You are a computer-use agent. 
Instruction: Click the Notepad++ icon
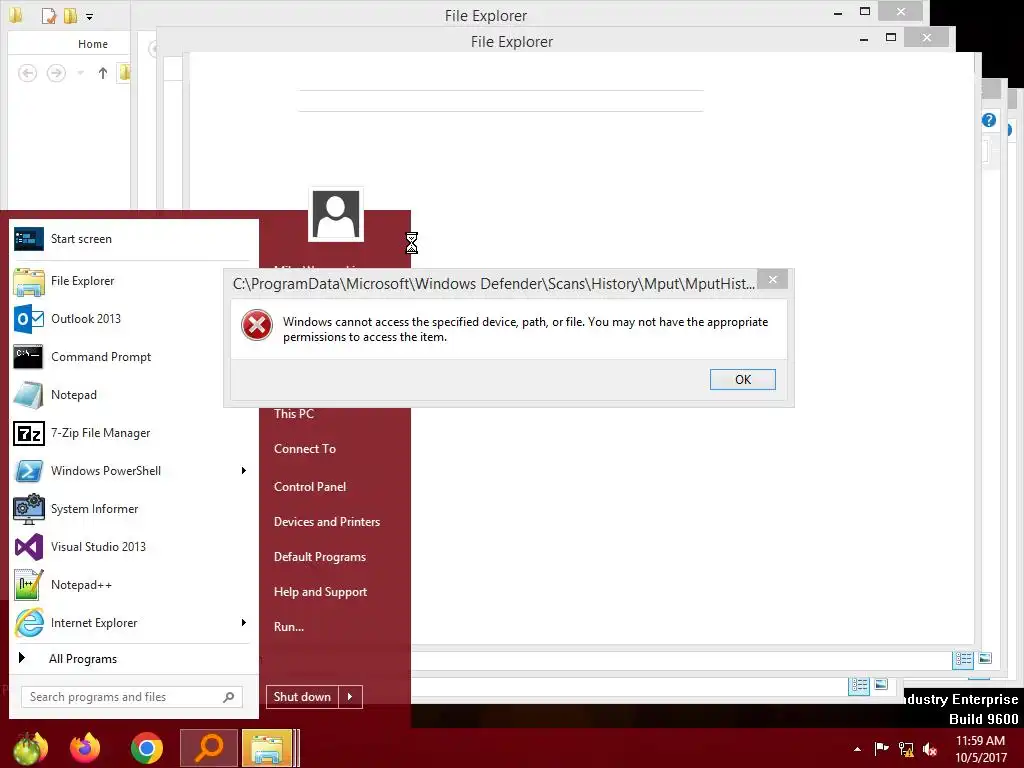(29, 585)
